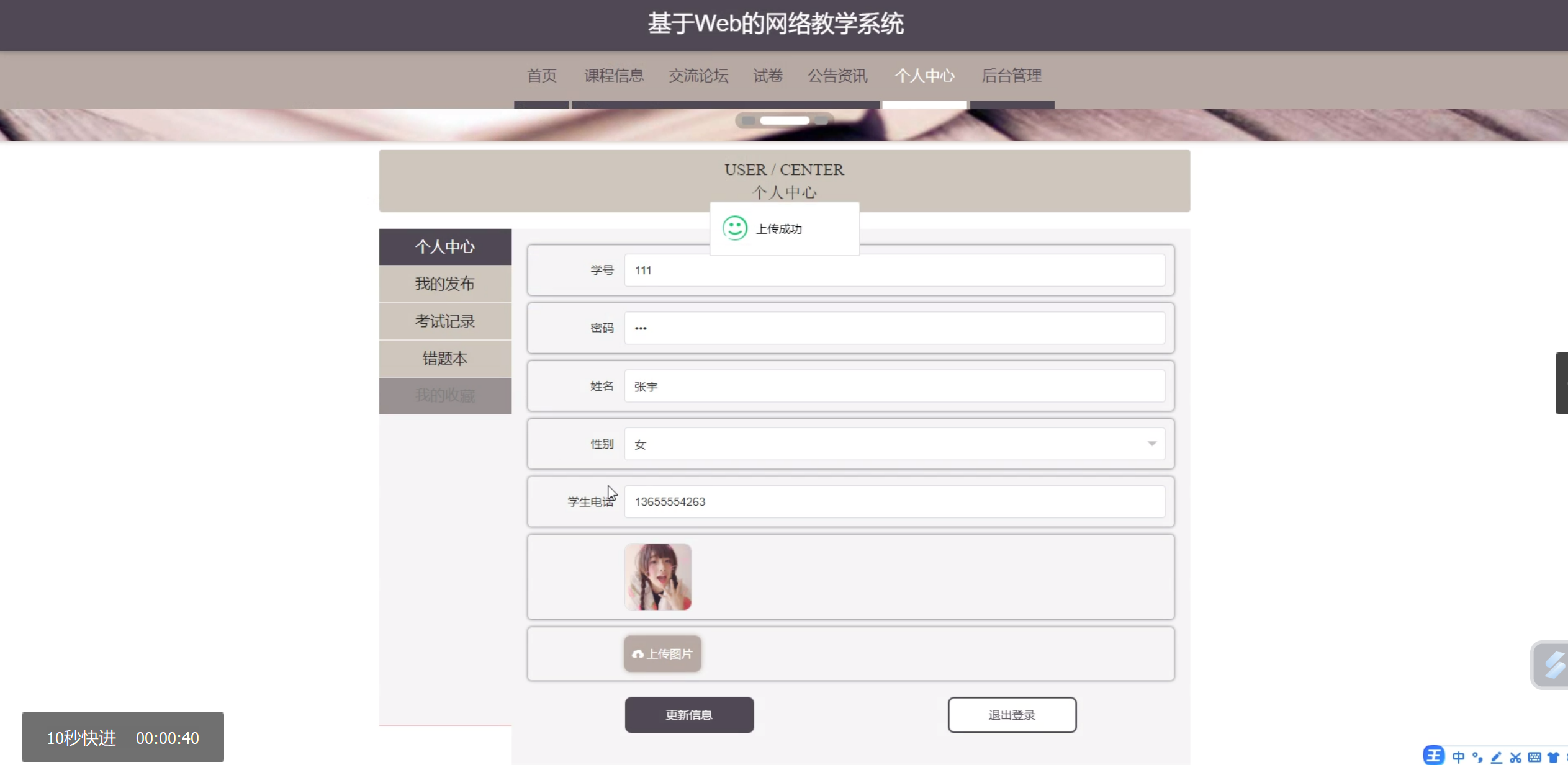Click the cloud upload icon on 上传图片
The image size is (1568, 765).
638,654
